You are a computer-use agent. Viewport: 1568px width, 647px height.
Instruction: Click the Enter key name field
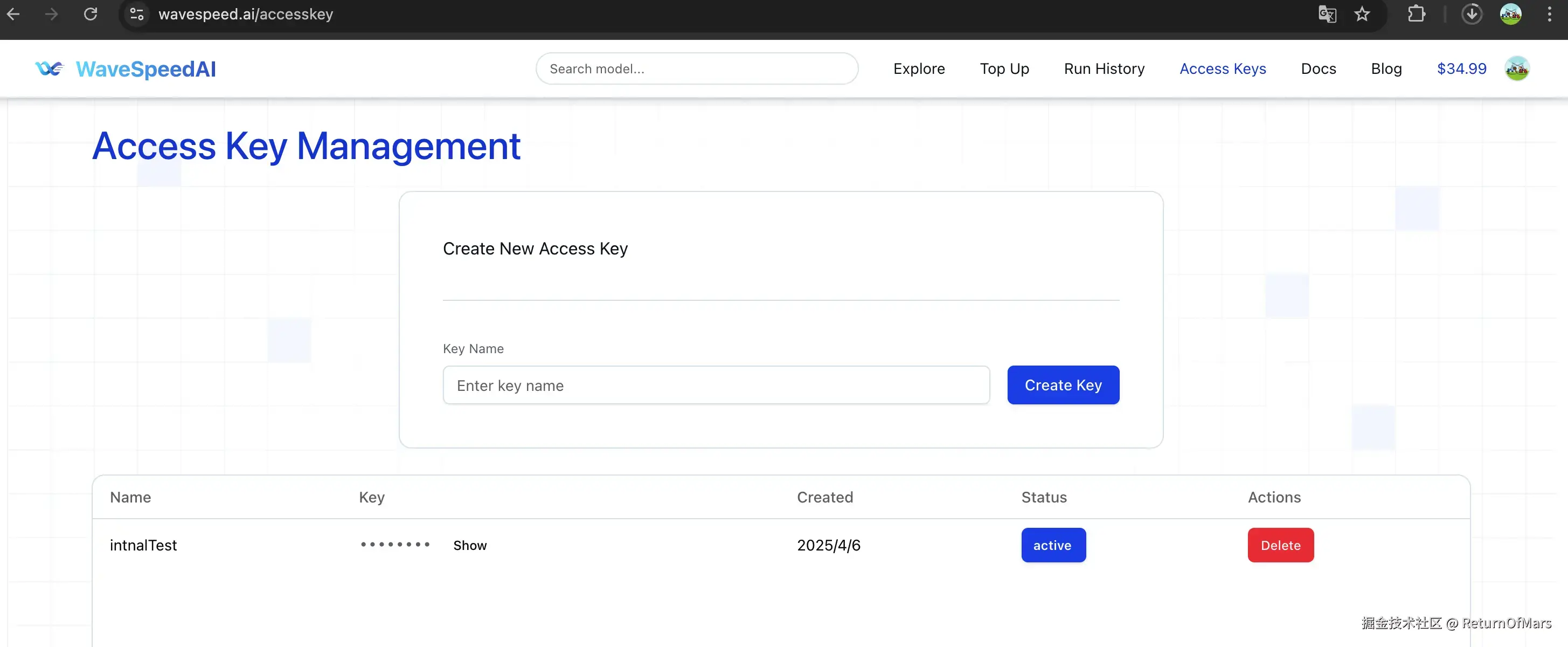click(x=716, y=385)
